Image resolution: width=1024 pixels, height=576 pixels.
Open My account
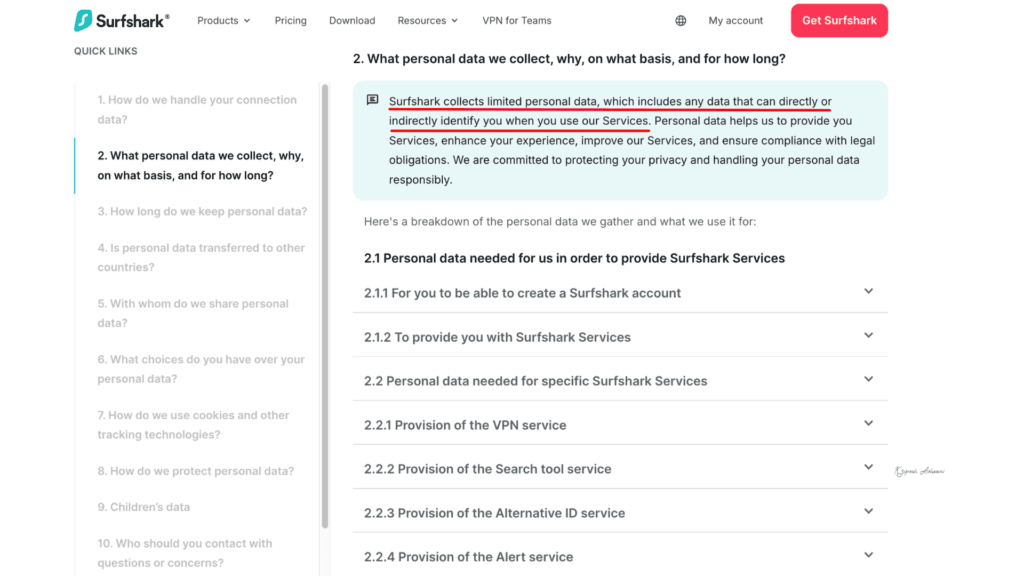pos(735,19)
